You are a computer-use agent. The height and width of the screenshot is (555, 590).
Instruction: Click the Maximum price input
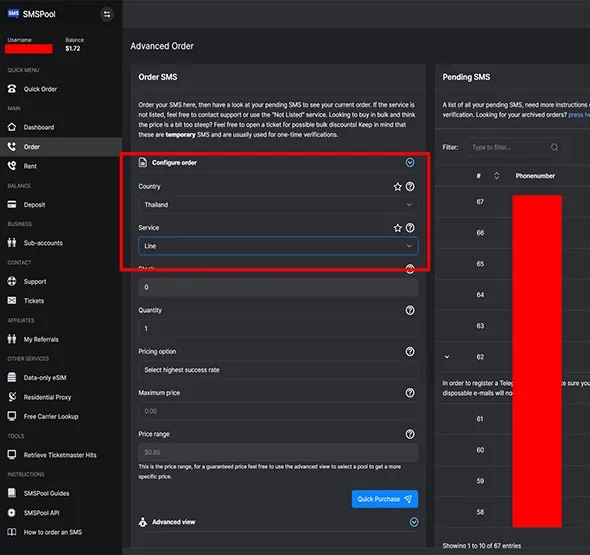[x=278, y=411]
